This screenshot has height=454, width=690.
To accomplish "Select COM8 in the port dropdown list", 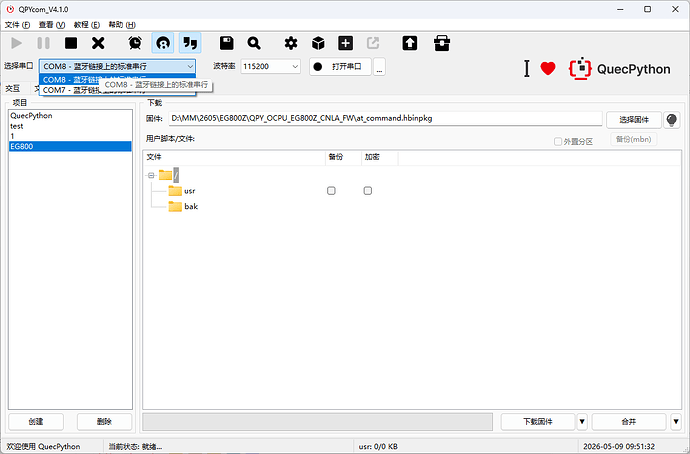I will pyautogui.click(x=70, y=80).
